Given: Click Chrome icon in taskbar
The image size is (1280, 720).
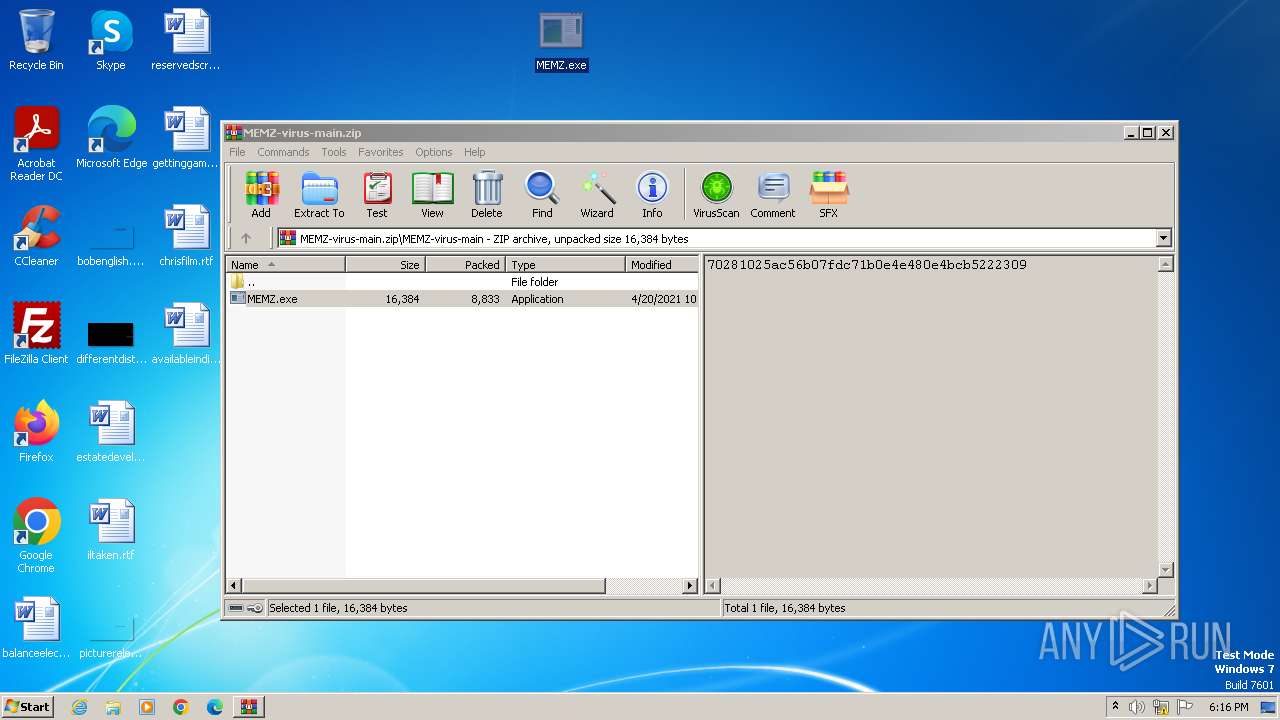Looking at the screenshot, I should 181,707.
